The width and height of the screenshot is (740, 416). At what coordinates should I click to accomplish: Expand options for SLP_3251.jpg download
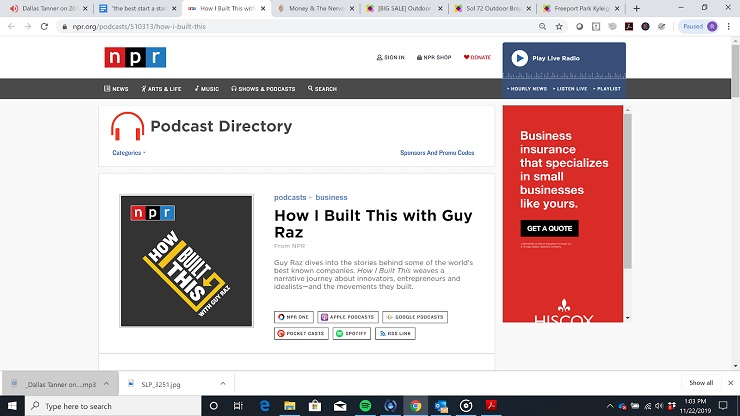pos(223,384)
